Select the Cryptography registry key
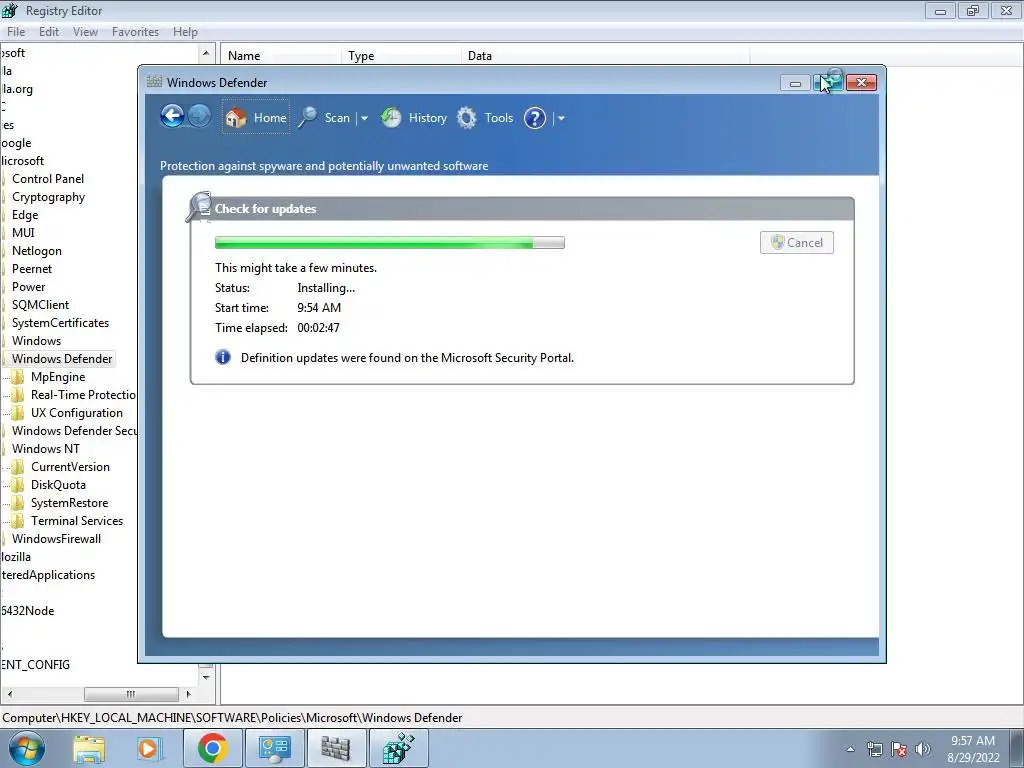 pyautogui.click(x=48, y=197)
